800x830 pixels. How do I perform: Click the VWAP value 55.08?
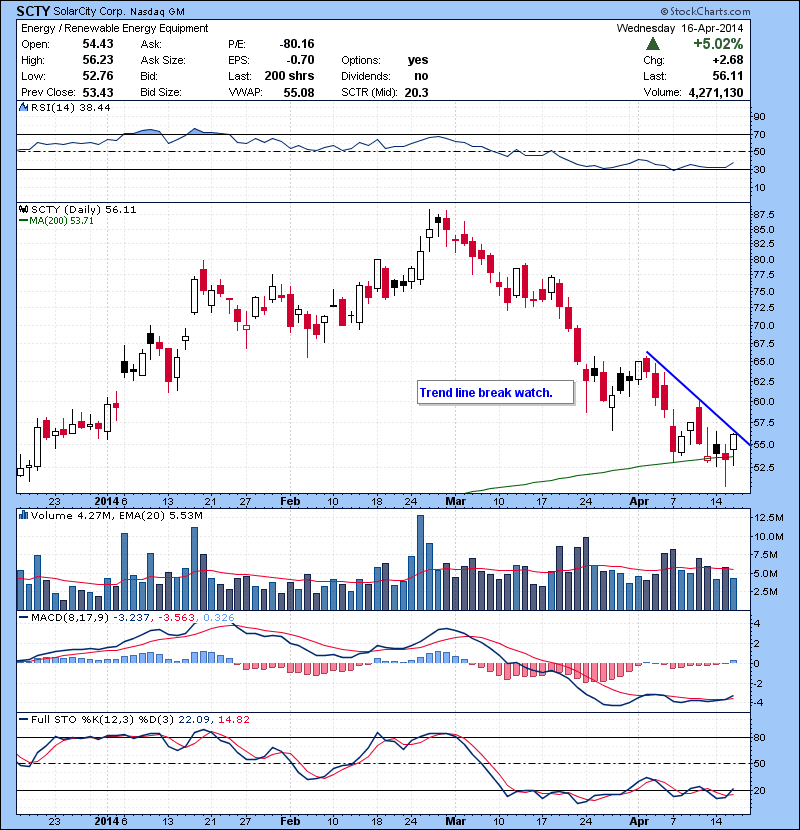pos(299,93)
